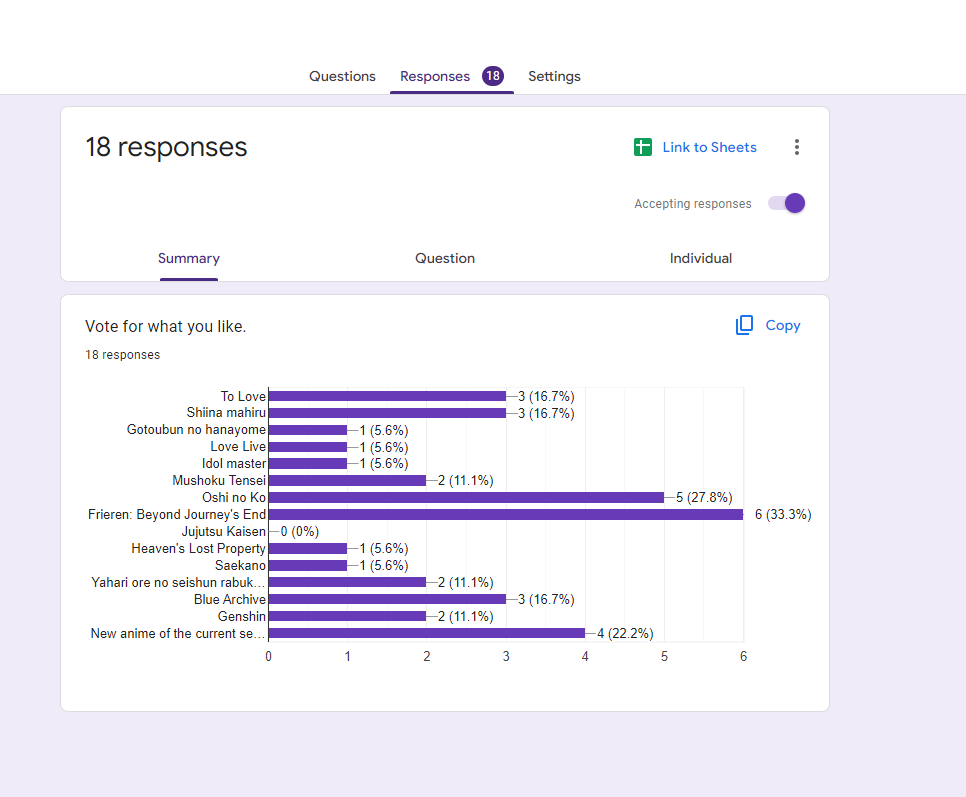The height and width of the screenshot is (797, 966).
Task: Open the three-dot more options menu
Action: click(797, 147)
